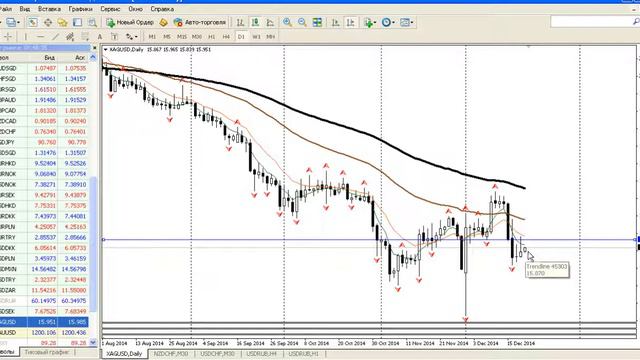Zoom out on the chart
Image resolution: width=640 pixels, height=360 pixels.
[302, 22]
